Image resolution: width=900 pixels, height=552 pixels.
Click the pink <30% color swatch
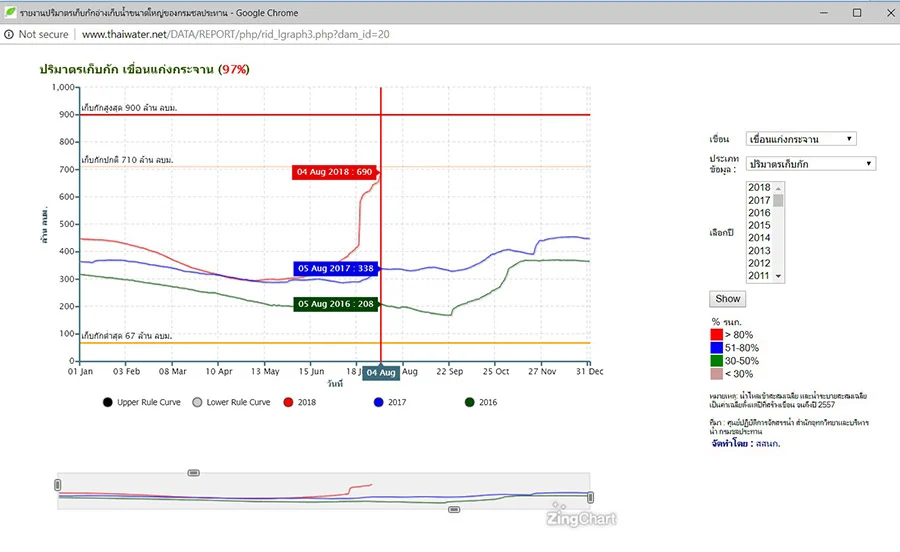click(716, 374)
